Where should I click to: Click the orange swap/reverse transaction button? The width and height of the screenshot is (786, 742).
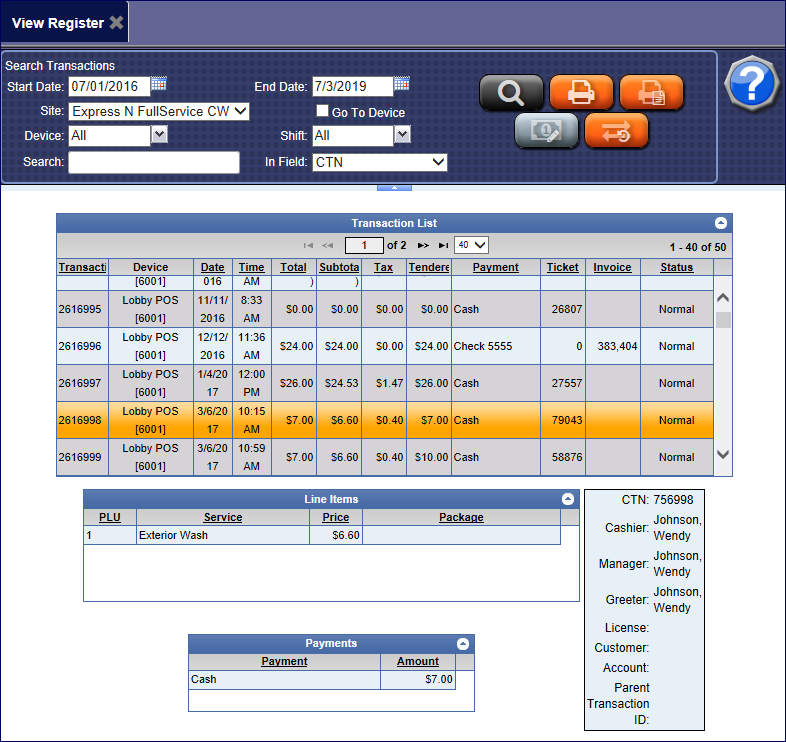click(x=616, y=131)
